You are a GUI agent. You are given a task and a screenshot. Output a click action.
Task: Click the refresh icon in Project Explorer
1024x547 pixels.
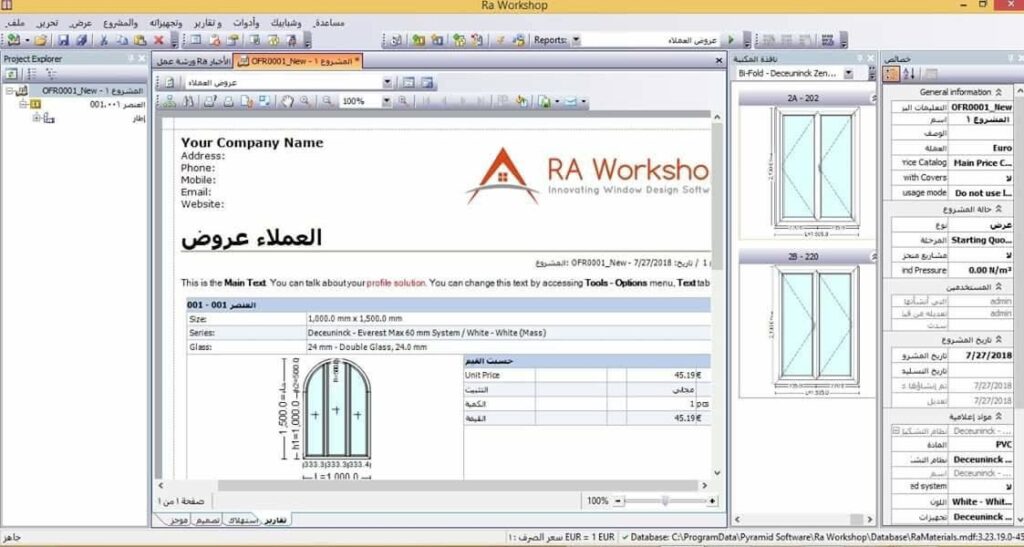[11, 74]
